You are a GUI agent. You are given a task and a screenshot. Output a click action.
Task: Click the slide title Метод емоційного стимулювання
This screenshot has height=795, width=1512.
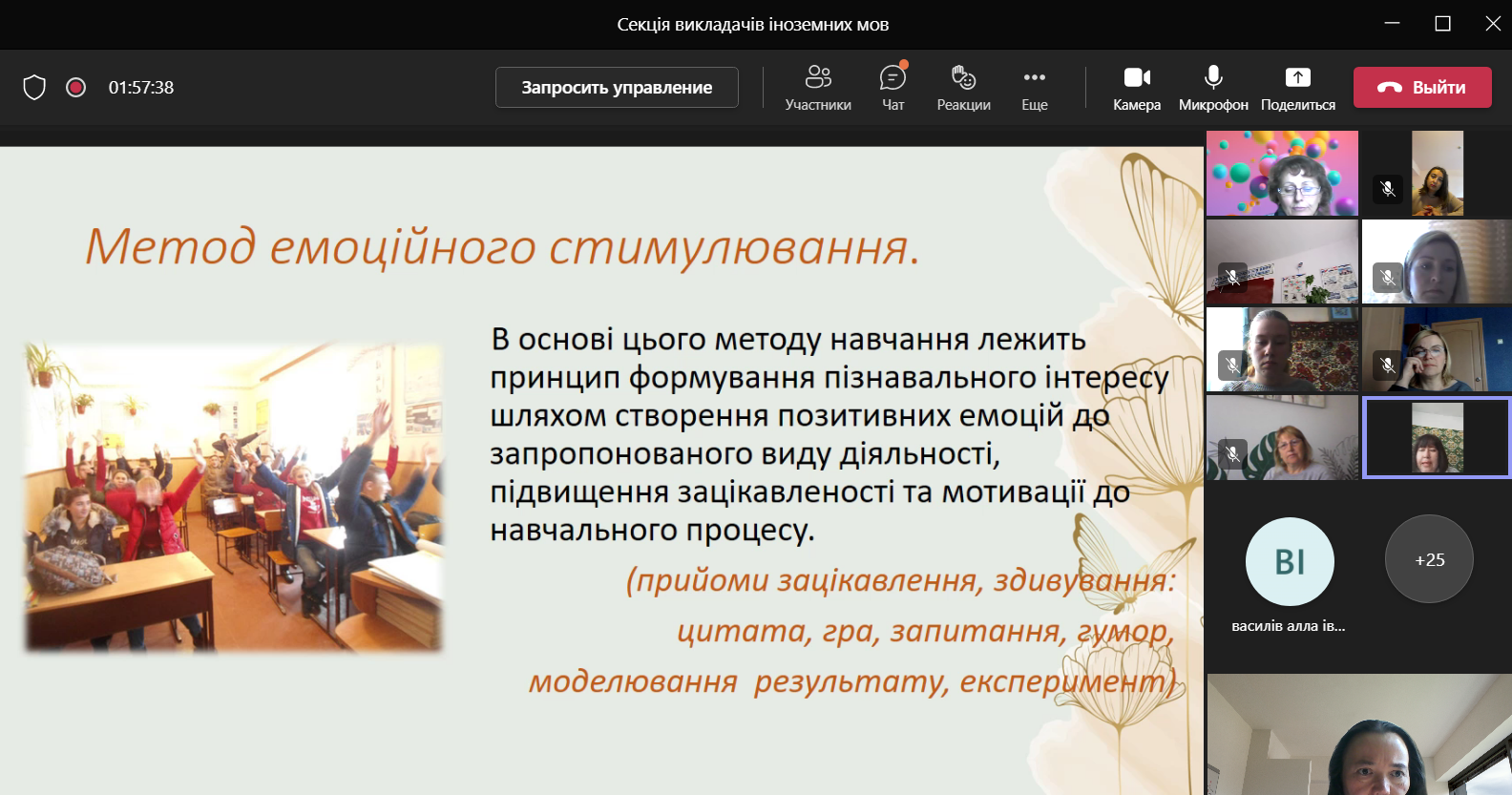502,246
